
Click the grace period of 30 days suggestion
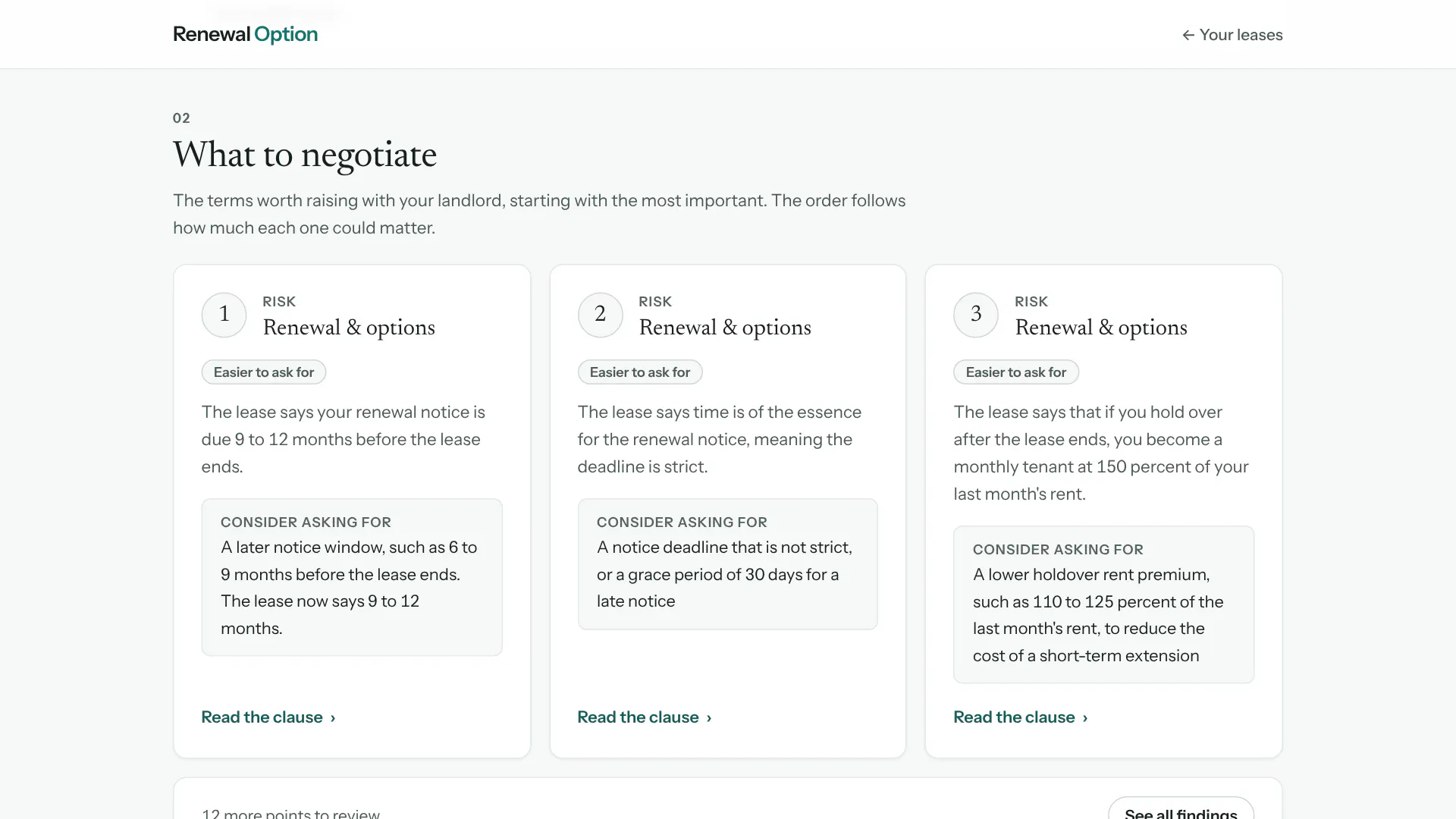725,574
